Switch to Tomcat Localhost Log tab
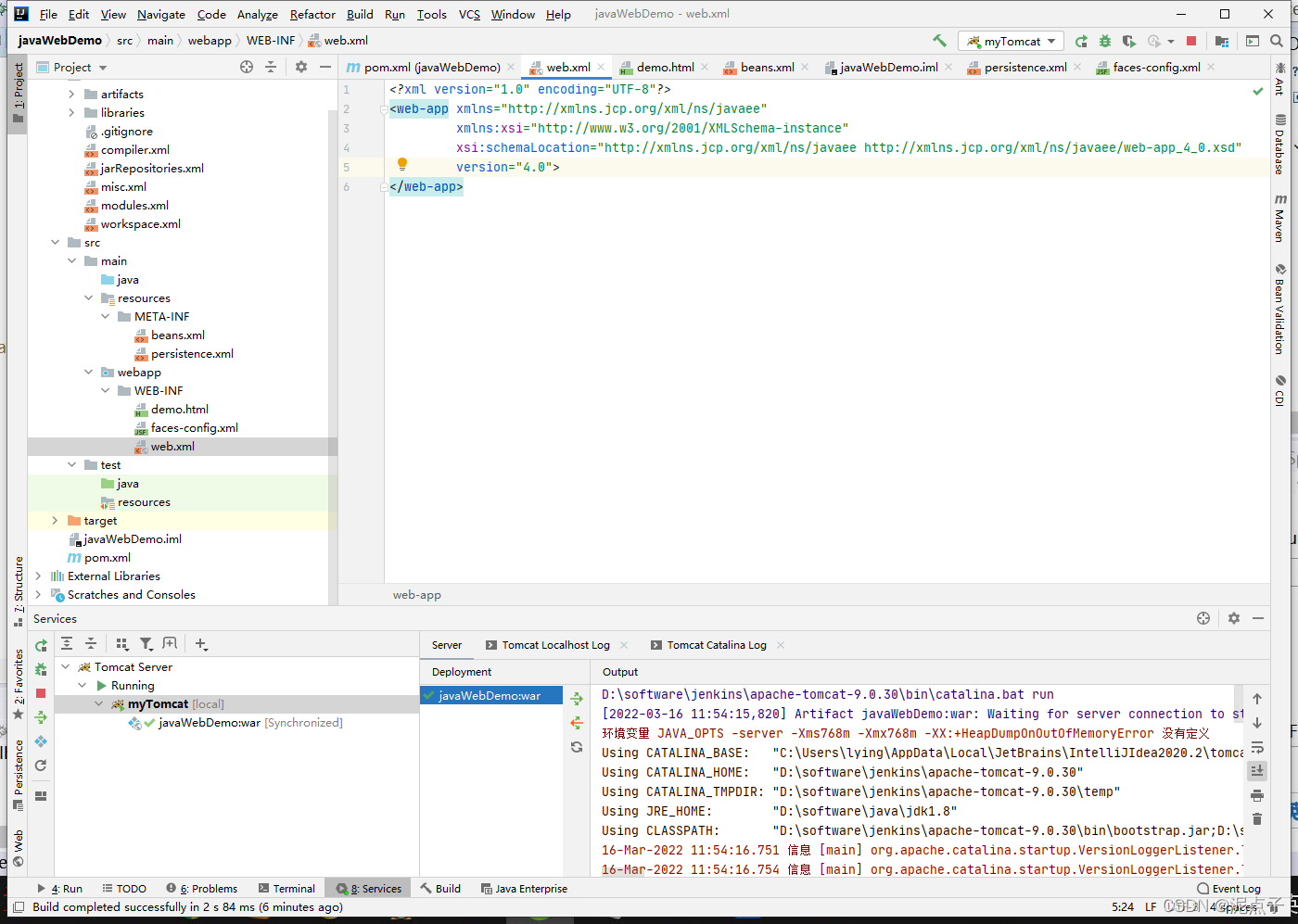Image resolution: width=1298 pixels, height=924 pixels. coord(555,645)
